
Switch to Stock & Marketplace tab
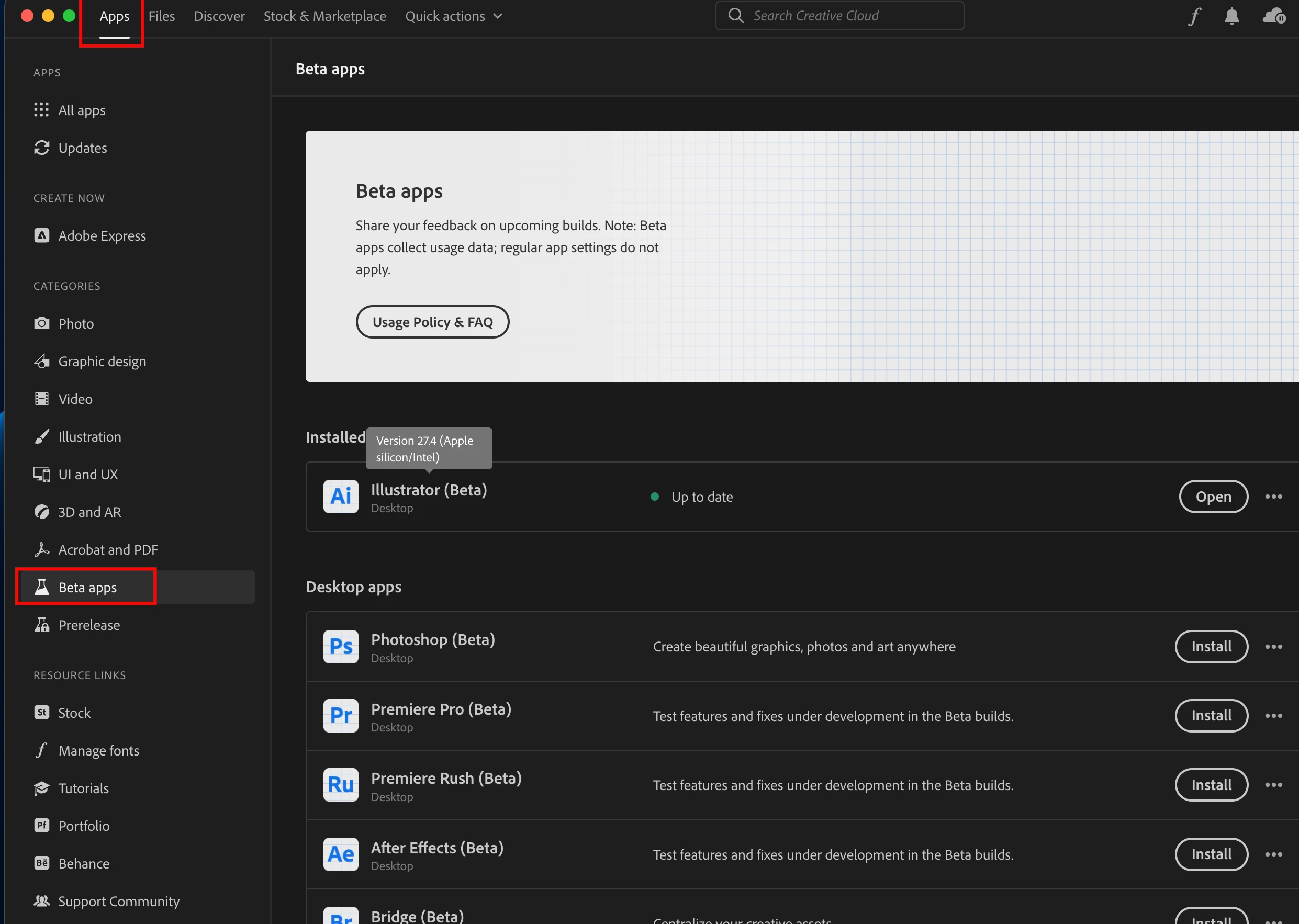point(324,16)
